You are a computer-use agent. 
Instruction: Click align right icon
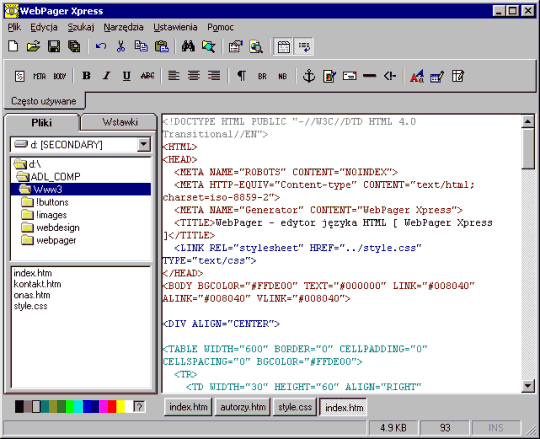coord(214,76)
